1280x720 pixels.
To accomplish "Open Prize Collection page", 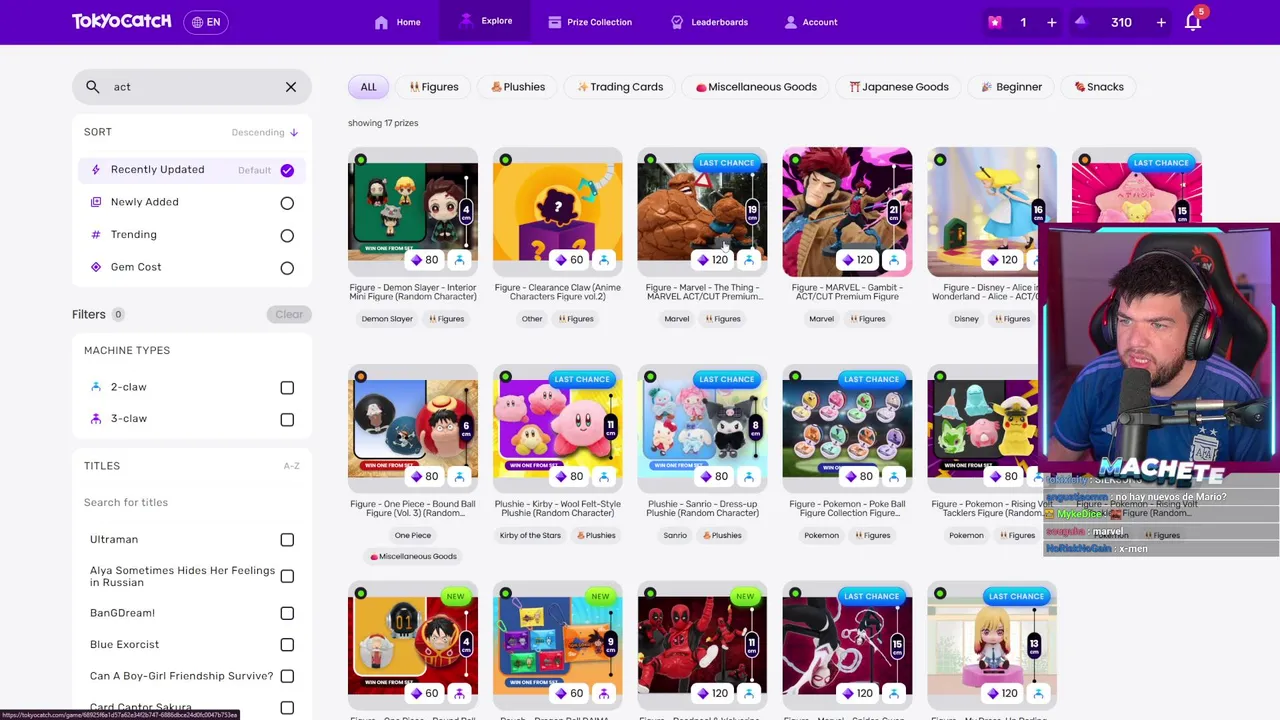I will pyautogui.click(x=590, y=22).
